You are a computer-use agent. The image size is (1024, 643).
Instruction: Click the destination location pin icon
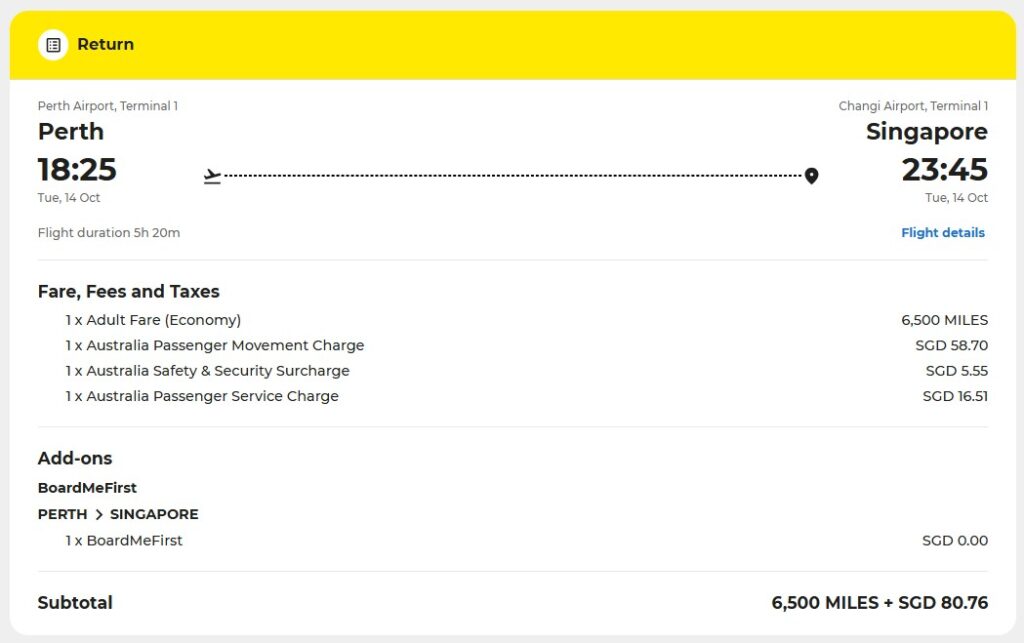(x=812, y=175)
